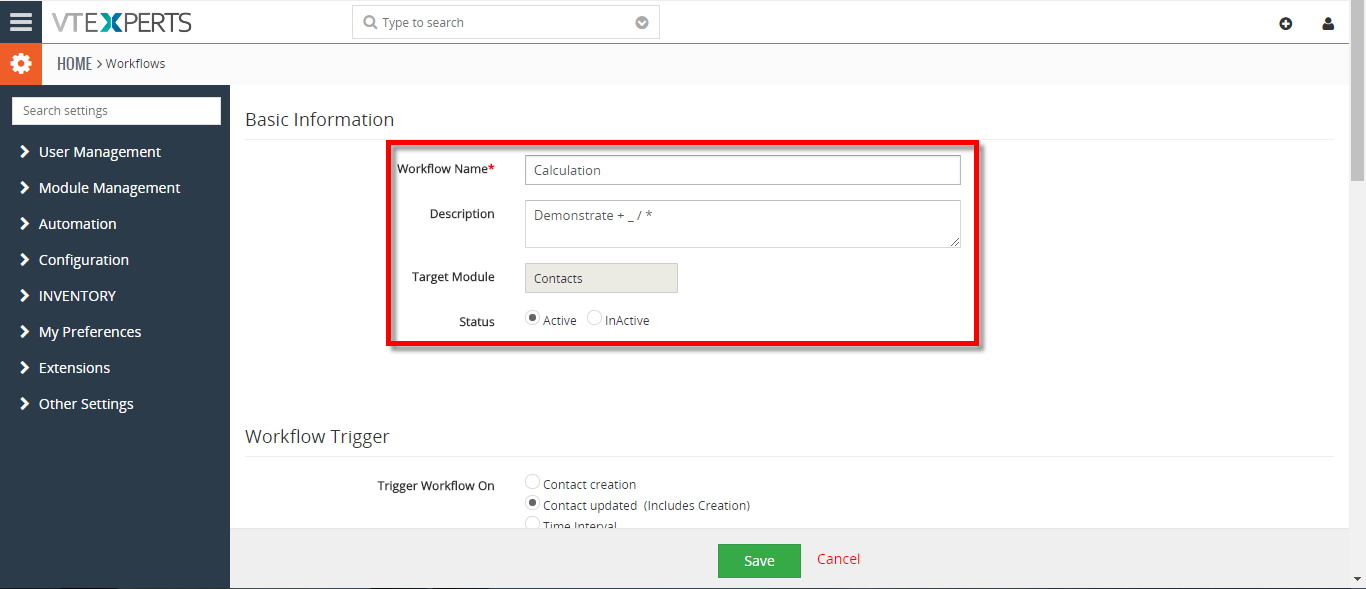
Task: Click the red Cancel link
Action: coord(838,559)
